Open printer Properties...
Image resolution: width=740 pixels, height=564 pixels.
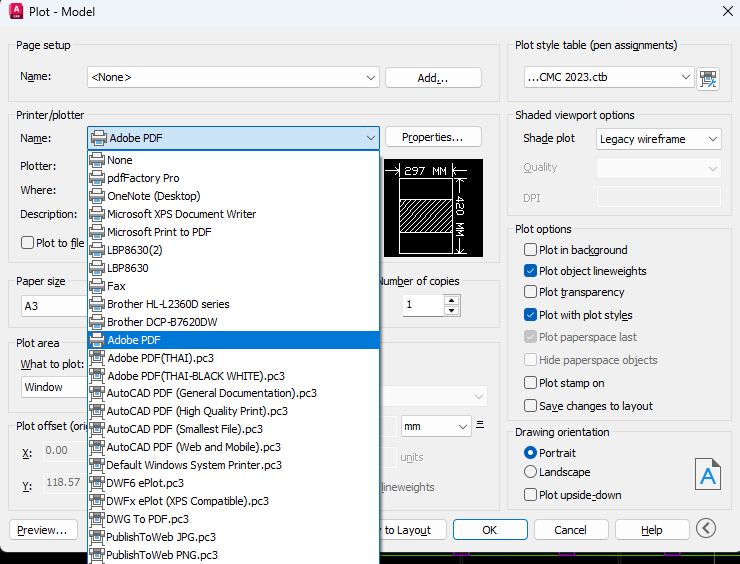[x=433, y=137]
